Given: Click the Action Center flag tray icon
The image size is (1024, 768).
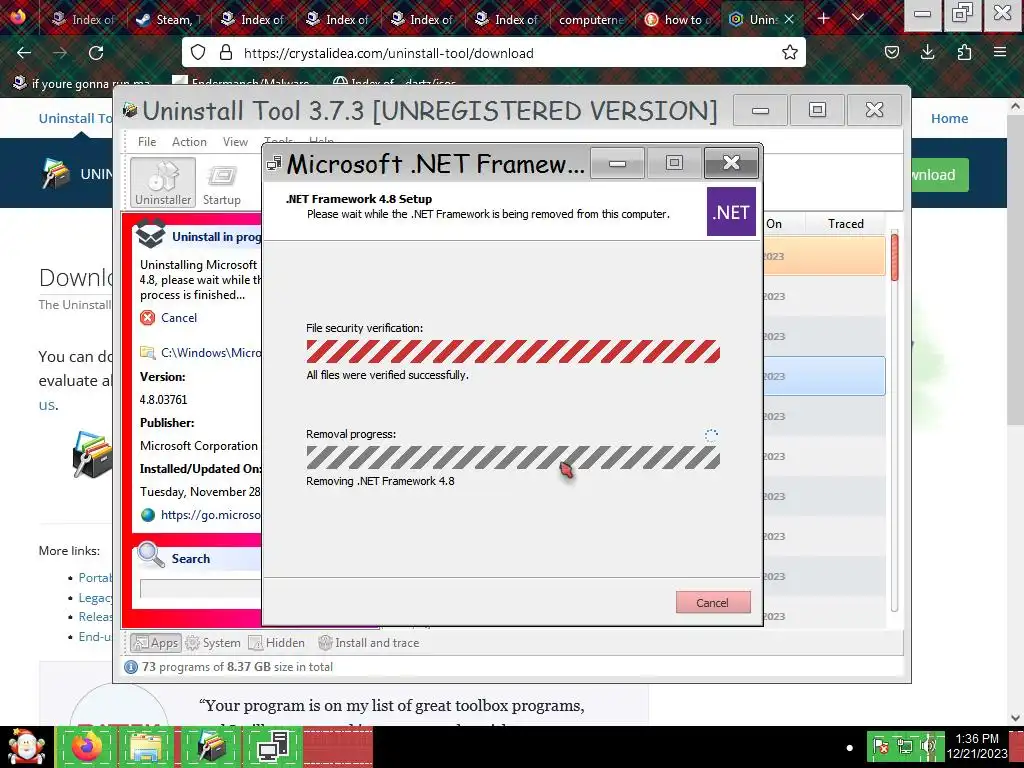Looking at the screenshot, I should (880, 746).
